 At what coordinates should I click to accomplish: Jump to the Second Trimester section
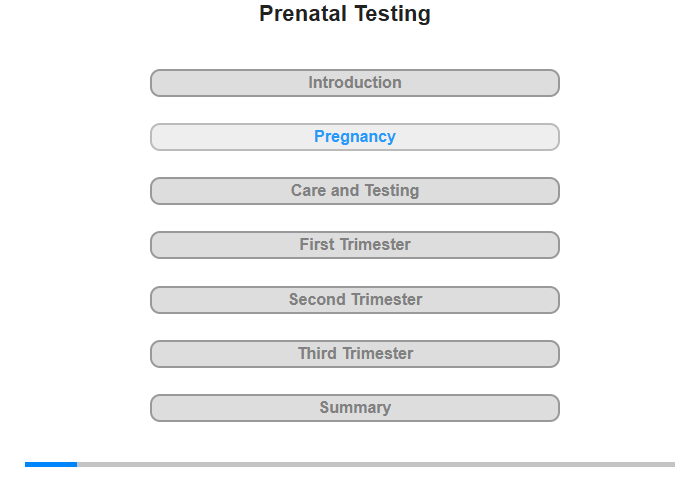(355, 299)
